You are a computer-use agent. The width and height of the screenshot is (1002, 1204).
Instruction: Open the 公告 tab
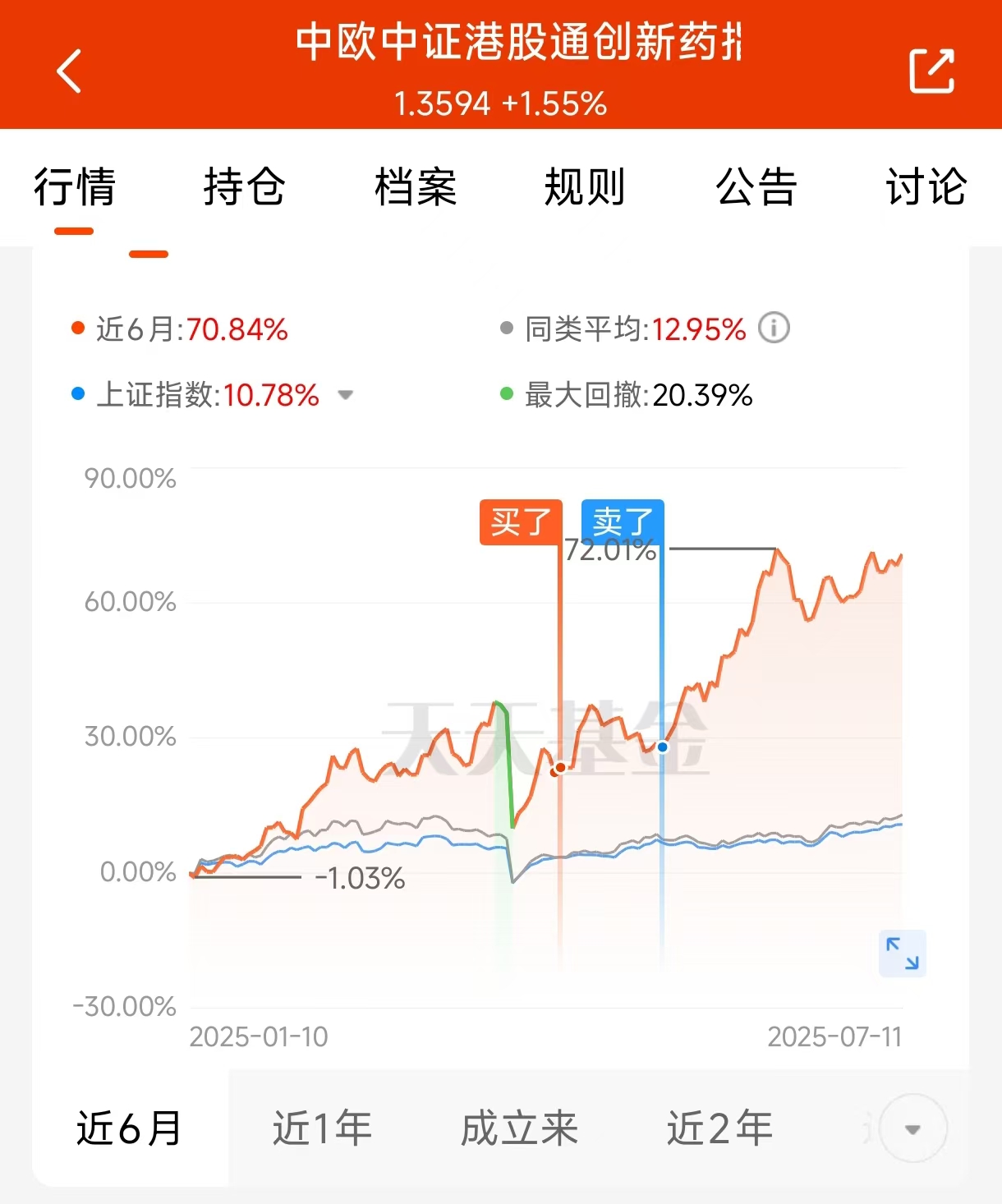click(x=756, y=186)
